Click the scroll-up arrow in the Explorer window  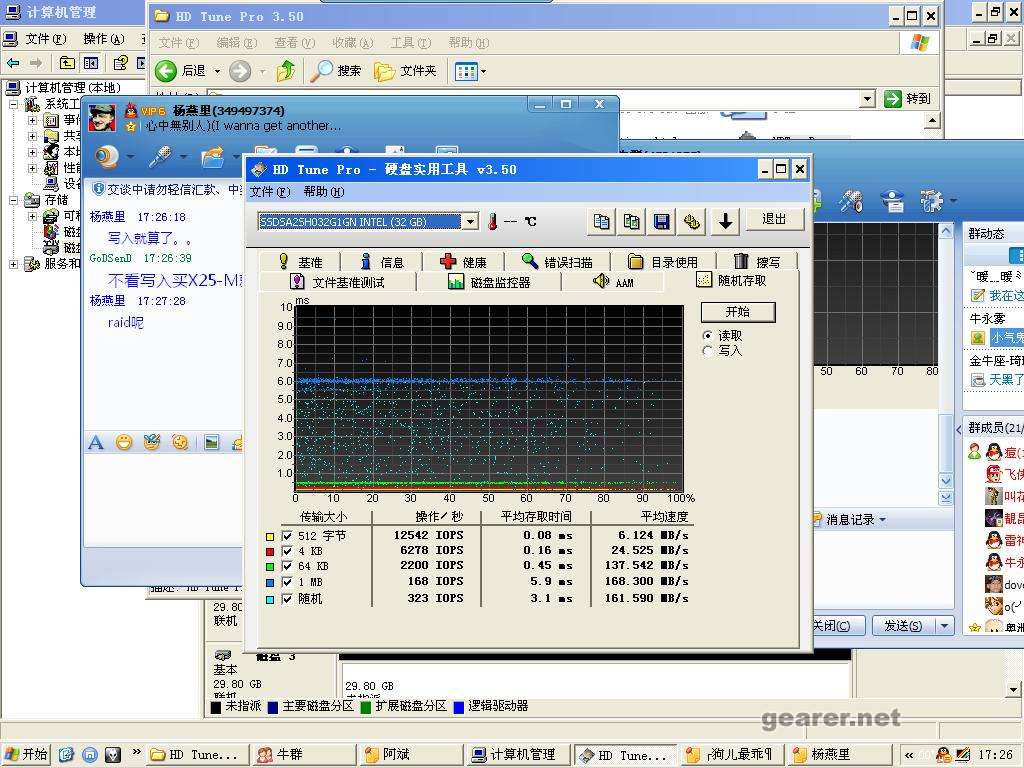click(x=932, y=121)
